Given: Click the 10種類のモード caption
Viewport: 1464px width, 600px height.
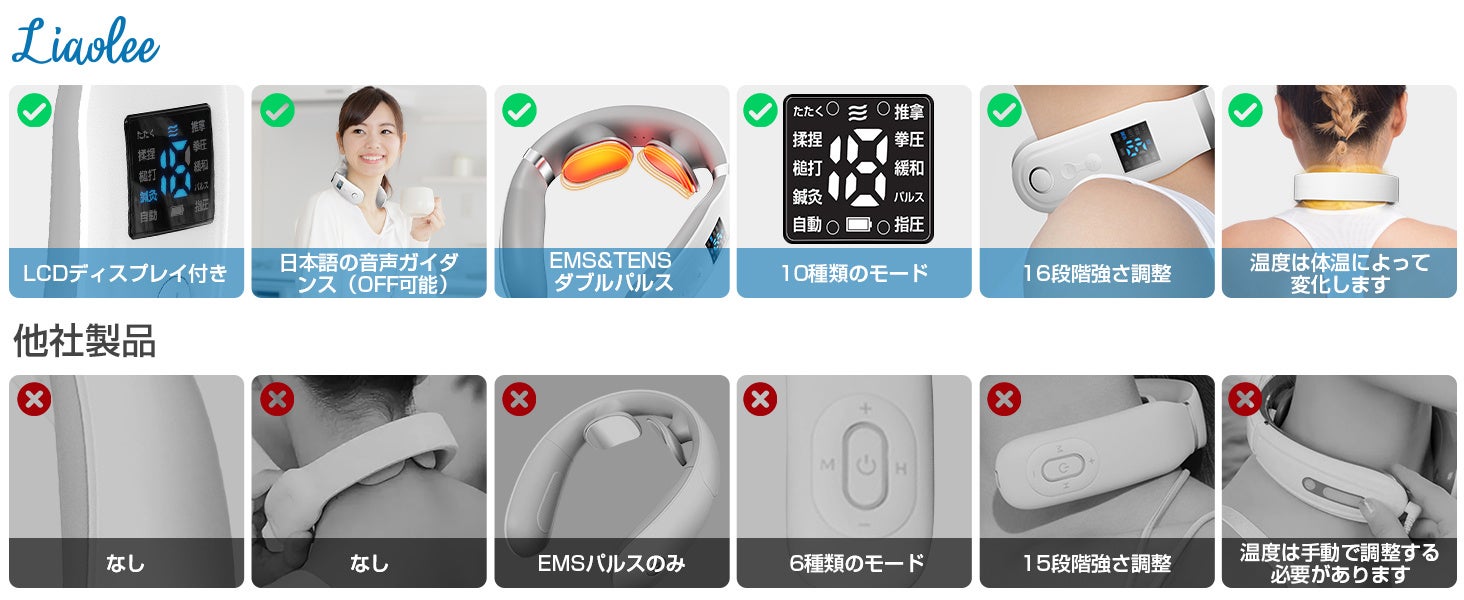Looking at the screenshot, I should pos(854,273).
